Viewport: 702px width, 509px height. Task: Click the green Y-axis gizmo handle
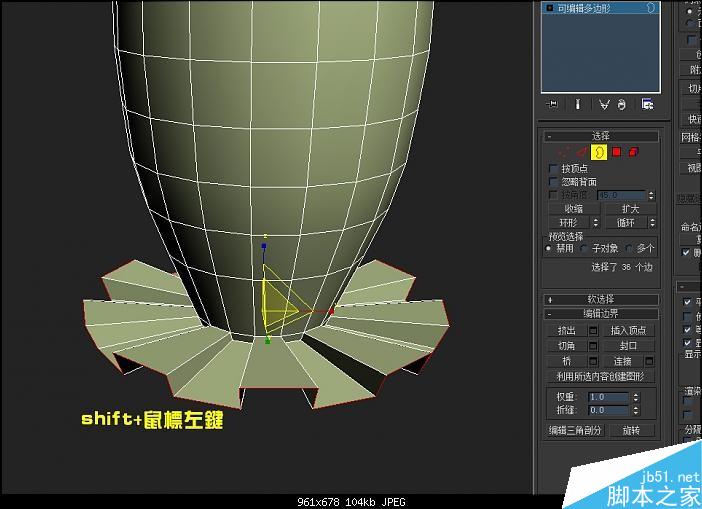click(x=268, y=341)
